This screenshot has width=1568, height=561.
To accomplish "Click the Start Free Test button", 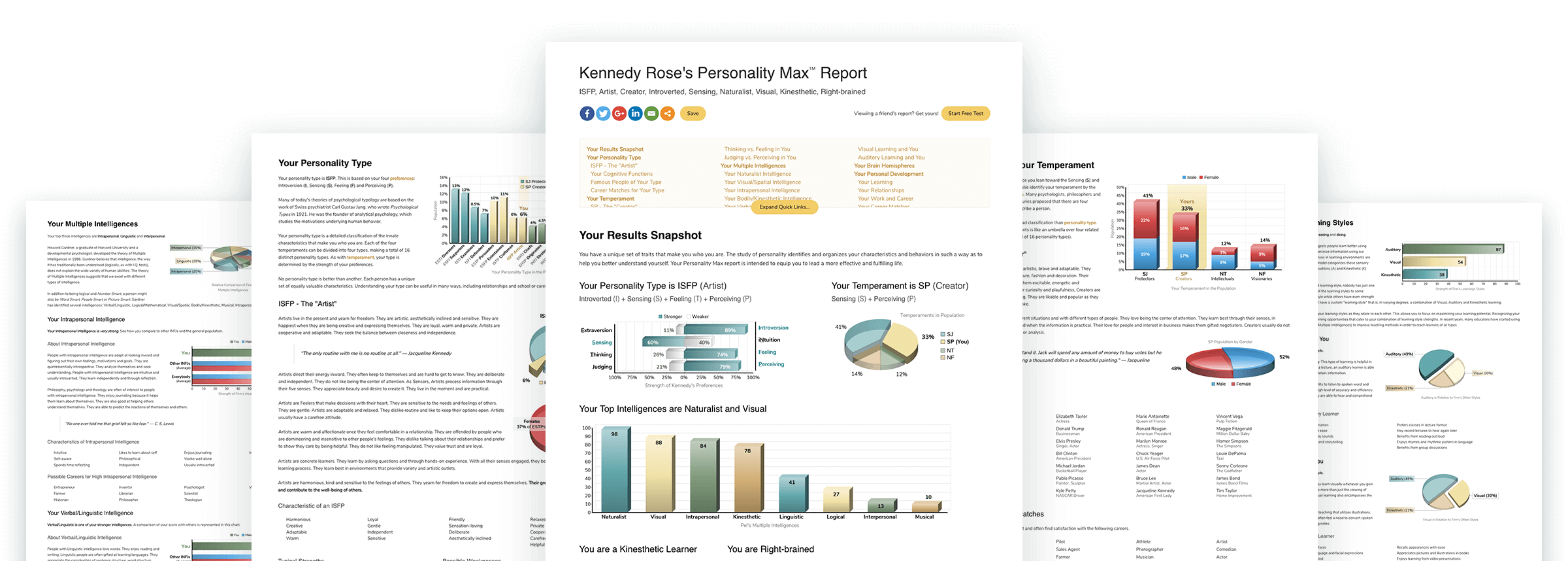I will coord(966,114).
